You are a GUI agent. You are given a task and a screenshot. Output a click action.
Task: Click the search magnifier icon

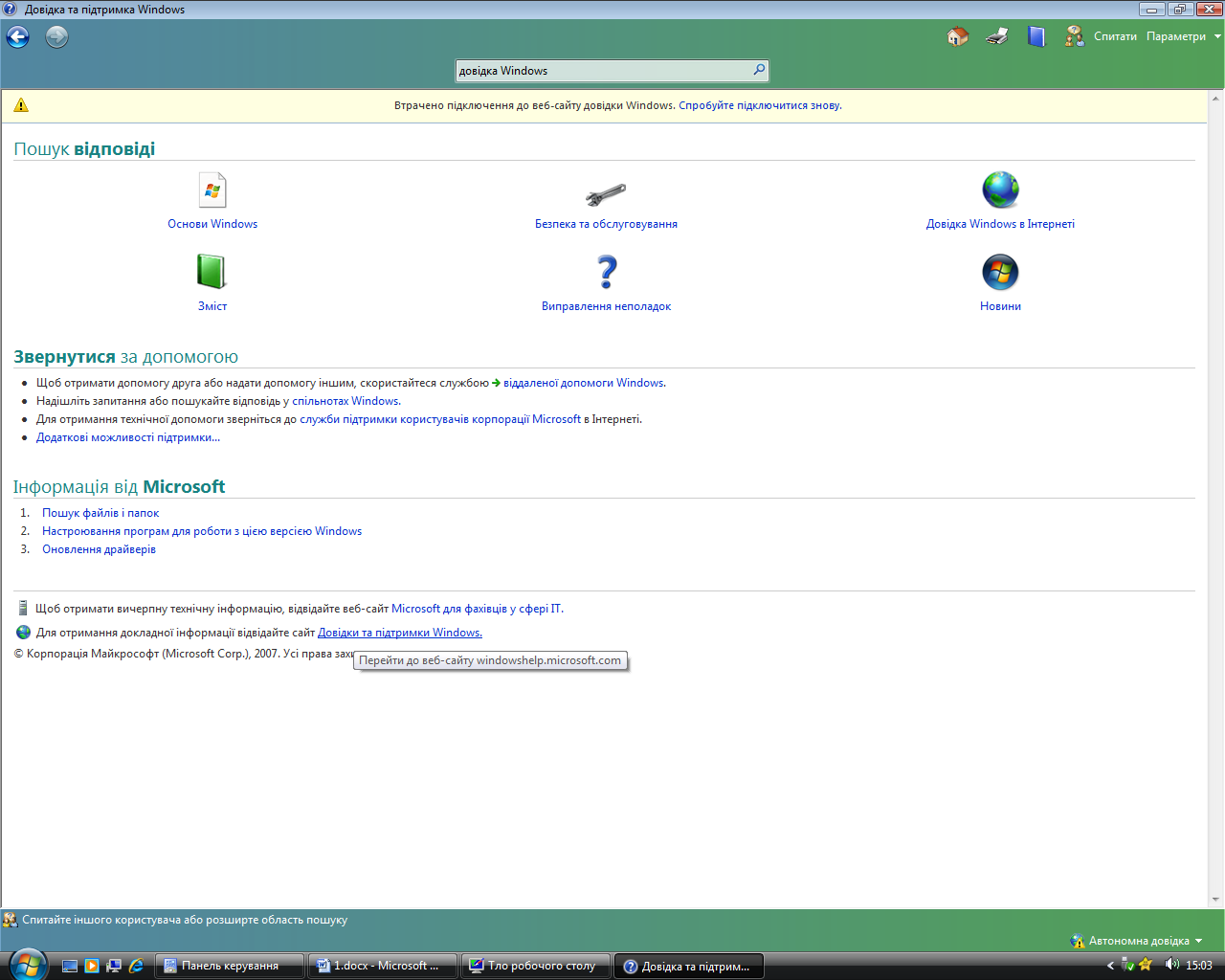tap(759, 70)
